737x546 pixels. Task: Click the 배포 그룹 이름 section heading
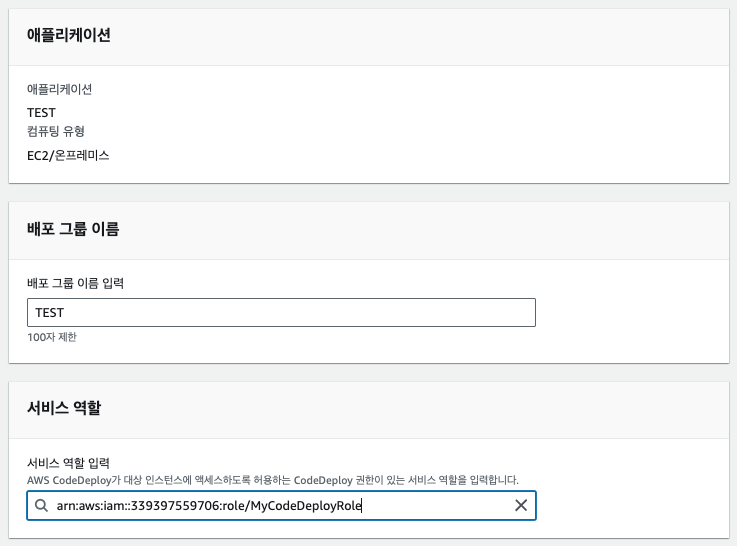73,229
